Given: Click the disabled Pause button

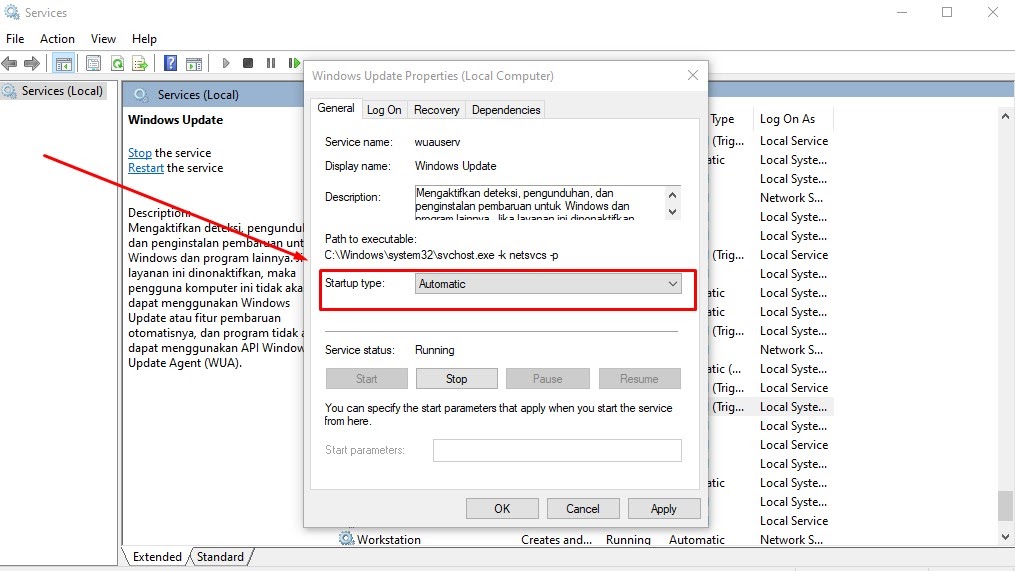Looking at the screenshot, I should point(548,379).
